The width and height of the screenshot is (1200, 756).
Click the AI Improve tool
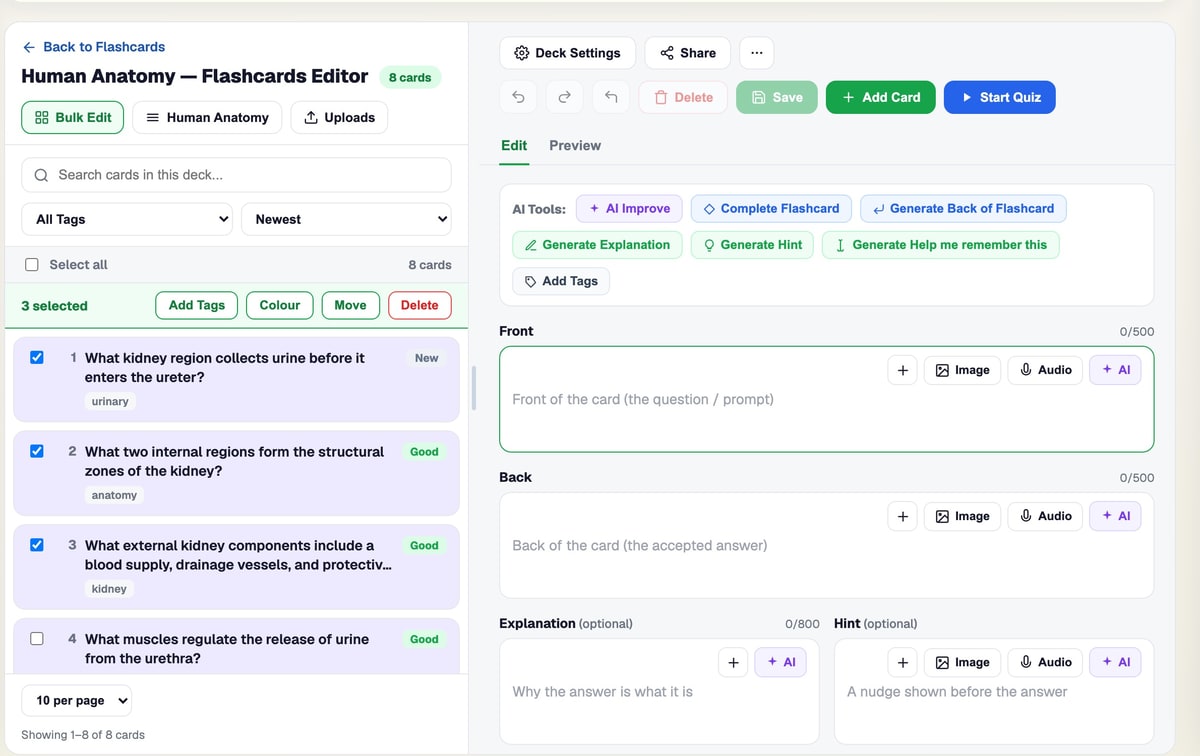(x=630, y=209)
